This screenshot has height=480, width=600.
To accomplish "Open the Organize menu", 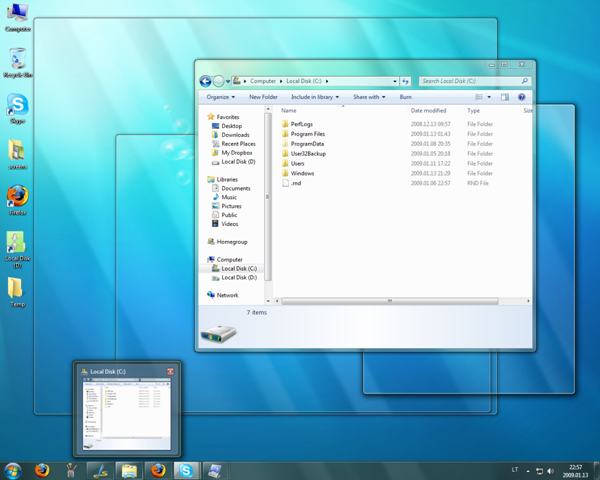I will 221,97.
